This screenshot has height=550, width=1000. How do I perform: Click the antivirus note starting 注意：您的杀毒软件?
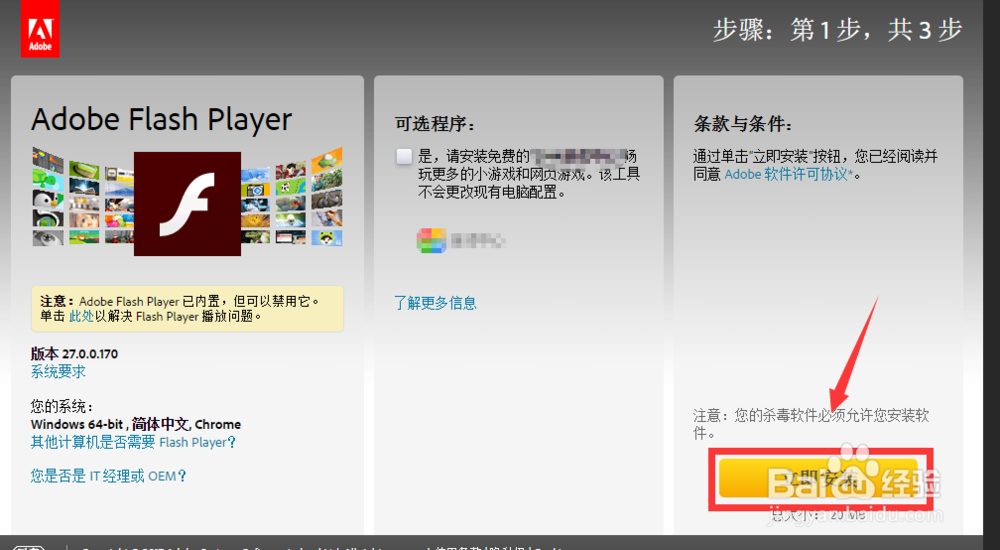[x=811, y=424]
